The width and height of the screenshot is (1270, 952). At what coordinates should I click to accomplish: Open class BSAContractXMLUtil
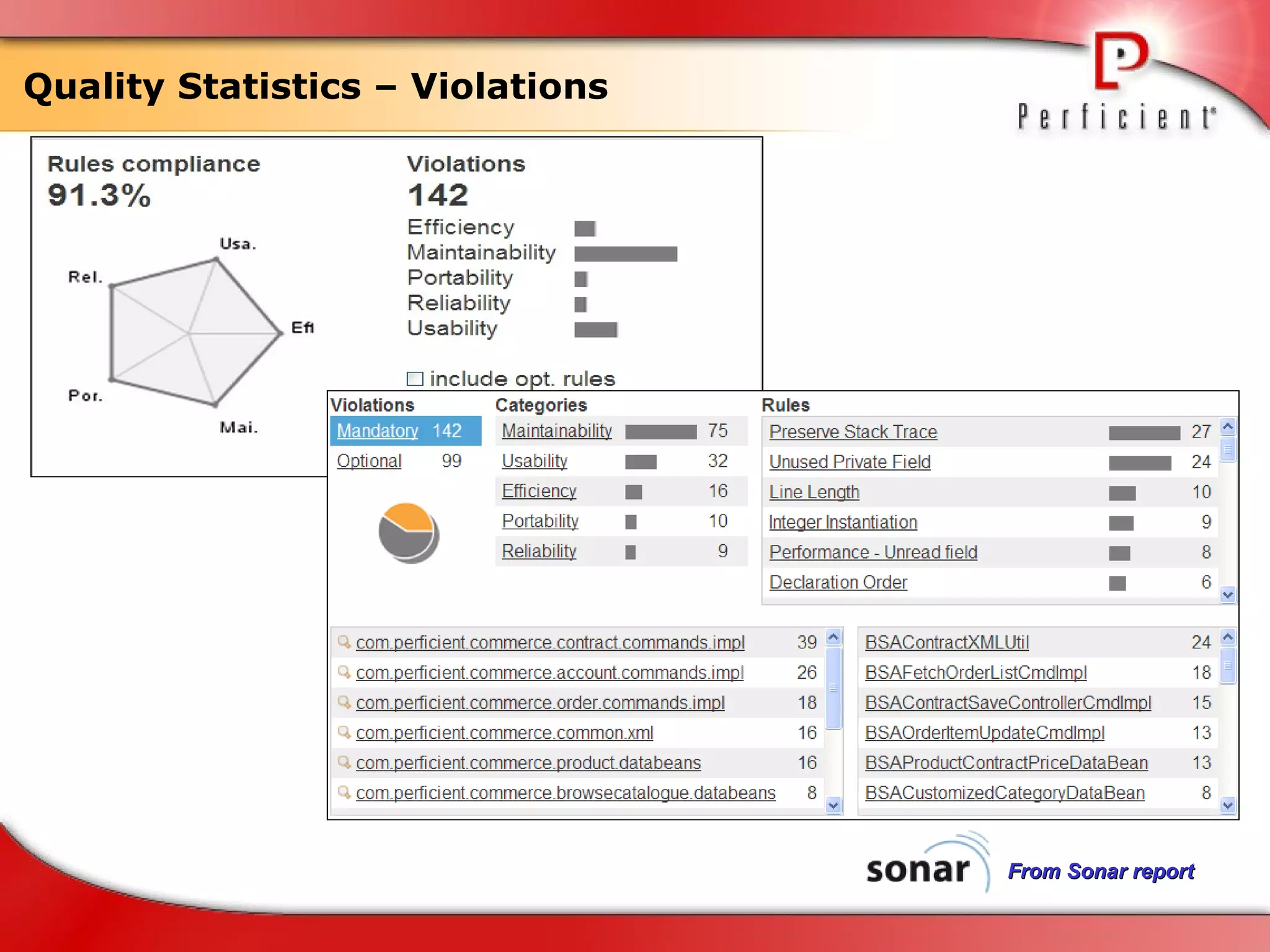(947, 643)
